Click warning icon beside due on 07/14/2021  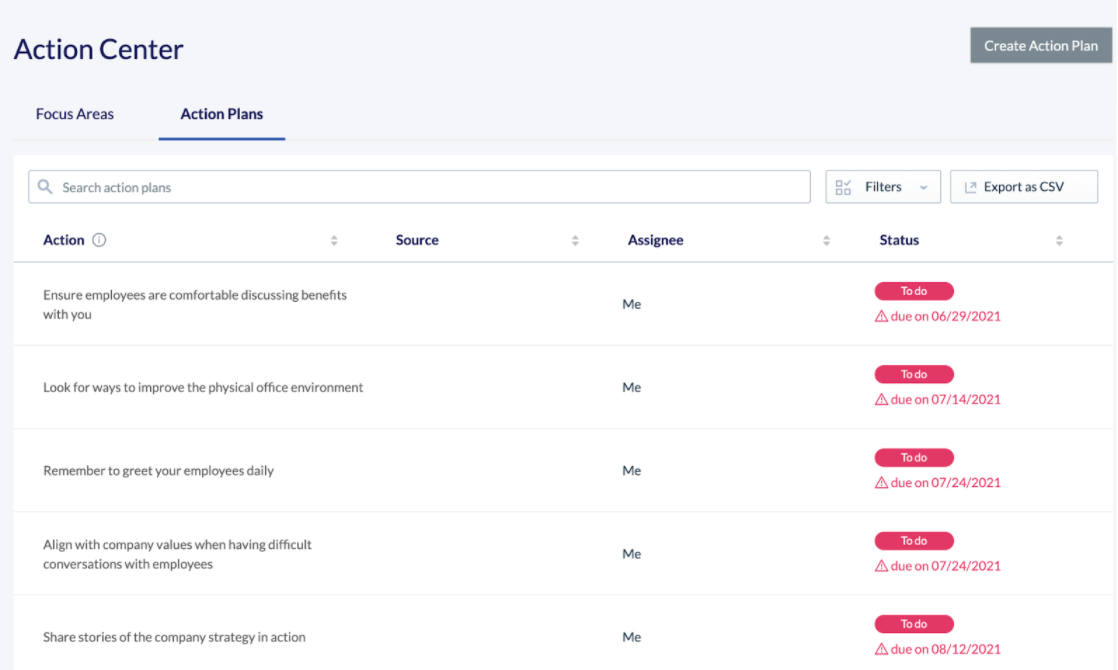(x=881, y=400)
